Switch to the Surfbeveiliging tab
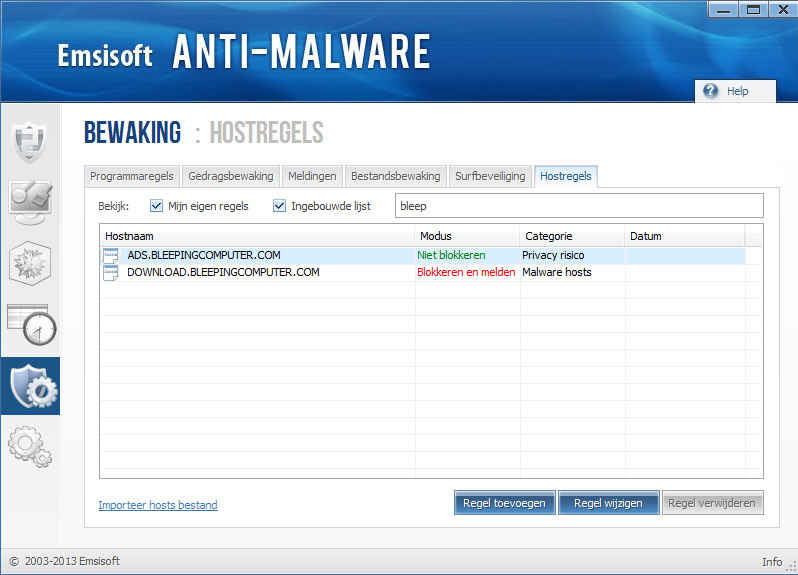The image size is (798, 575). click(x=490, y=176)
